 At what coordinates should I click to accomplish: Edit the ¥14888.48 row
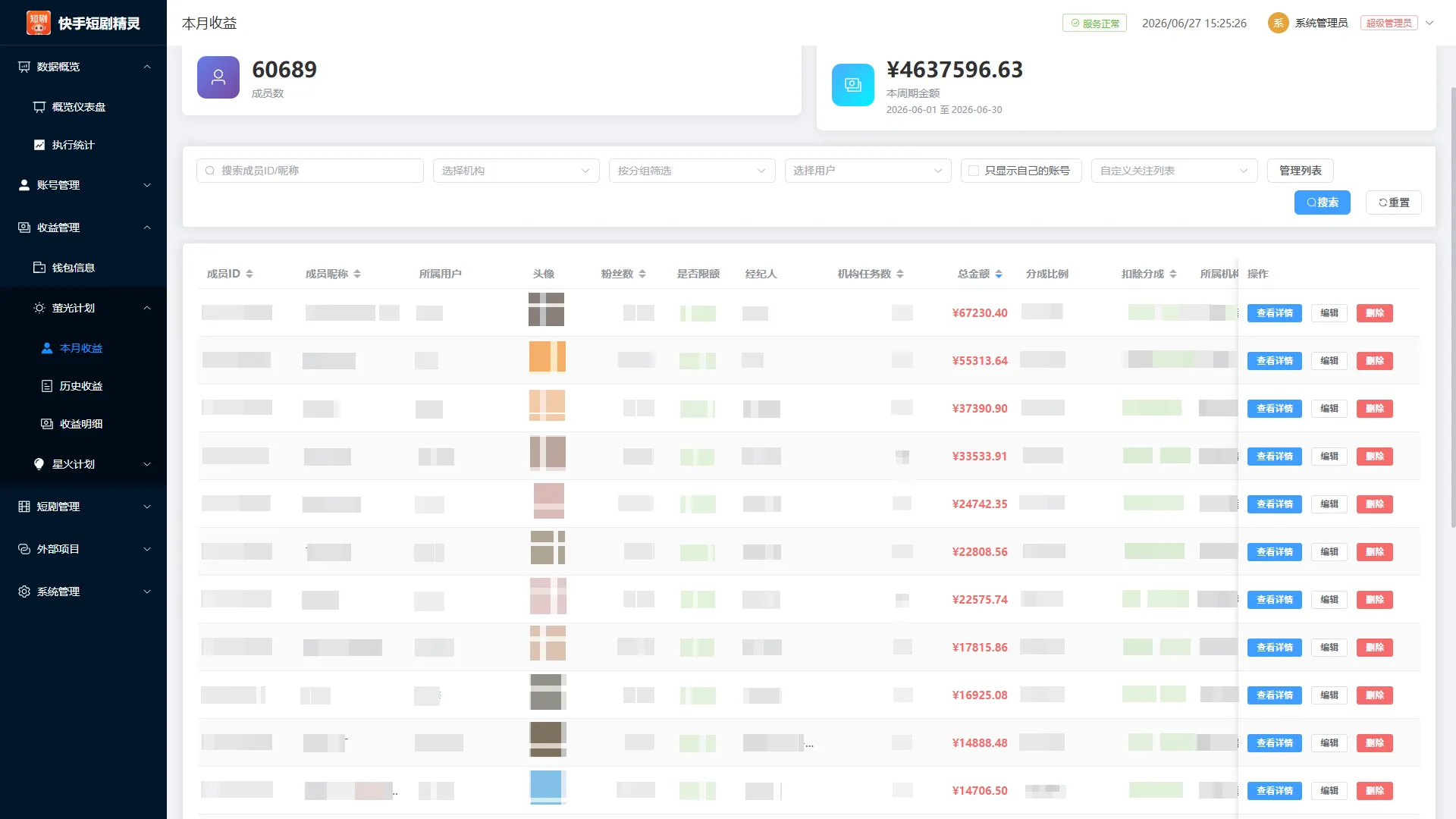pyautogui.click(x=1329, y=743)
